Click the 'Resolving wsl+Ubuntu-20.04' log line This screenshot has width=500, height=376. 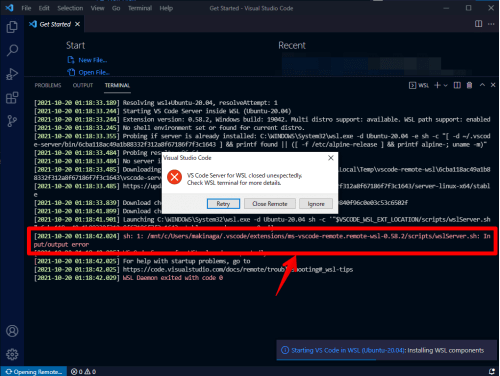pyautogui.click(x=200, y=103)
